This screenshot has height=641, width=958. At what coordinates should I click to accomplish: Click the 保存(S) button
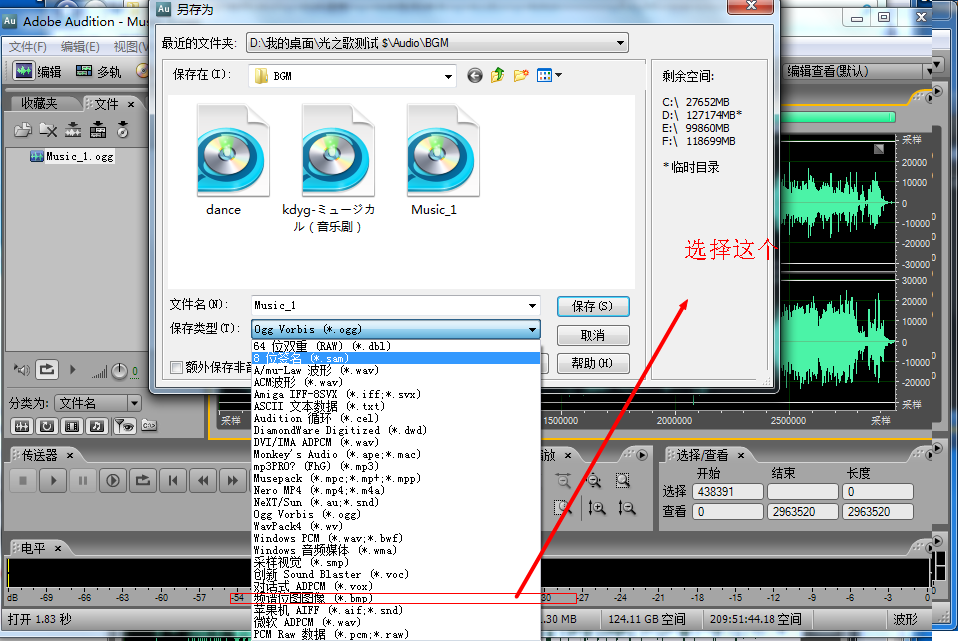[x=593, y=306]
